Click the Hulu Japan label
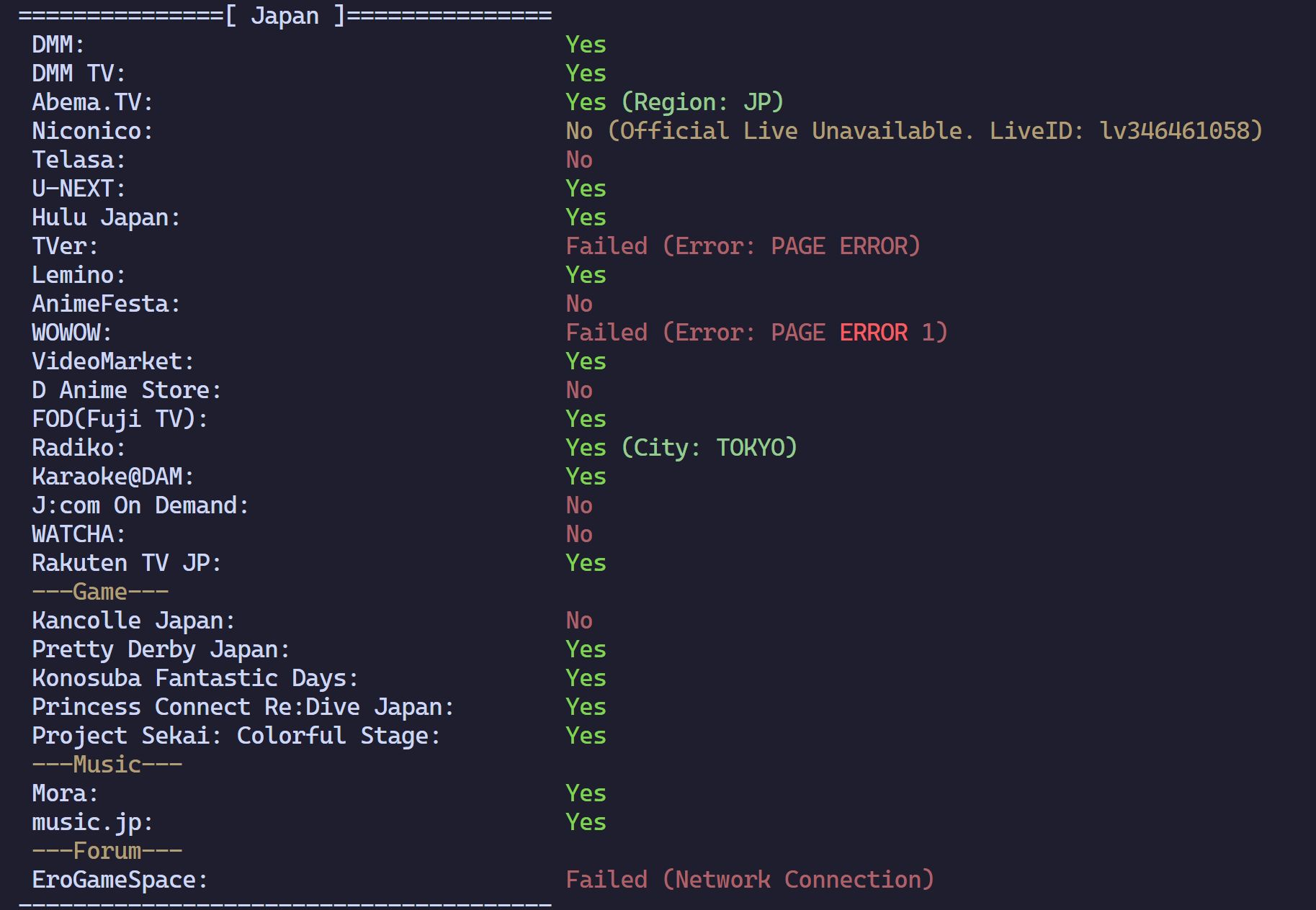The height and width of the screenshot is (910, 1316). click(107, 217)
